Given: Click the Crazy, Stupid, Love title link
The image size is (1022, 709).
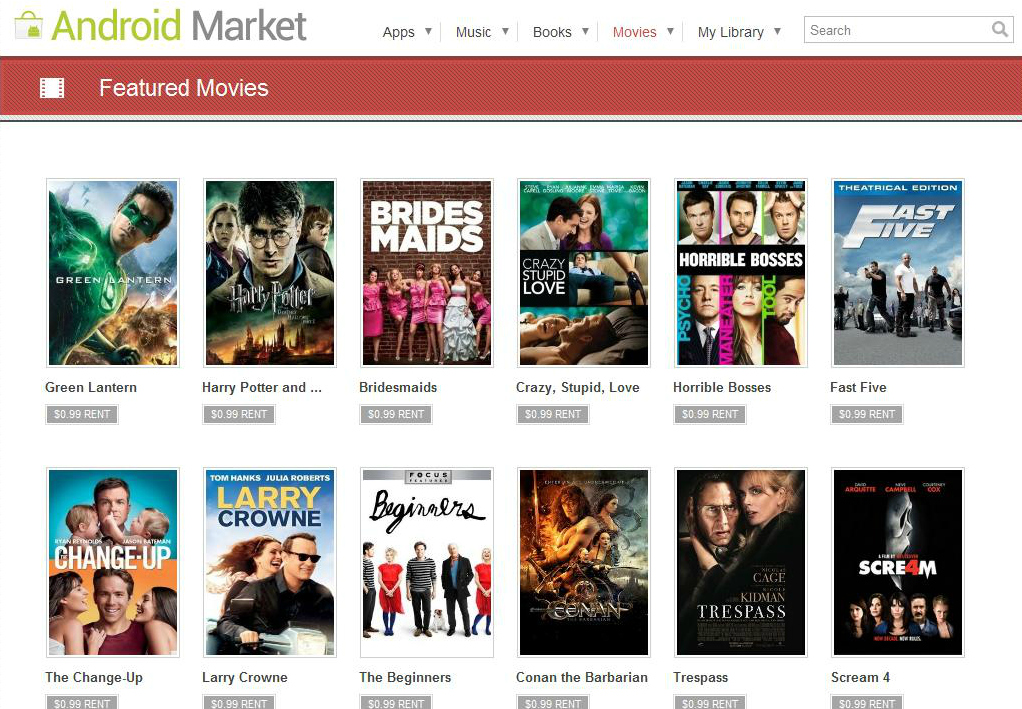Looking at the screenshot, I should coord(578,388).
